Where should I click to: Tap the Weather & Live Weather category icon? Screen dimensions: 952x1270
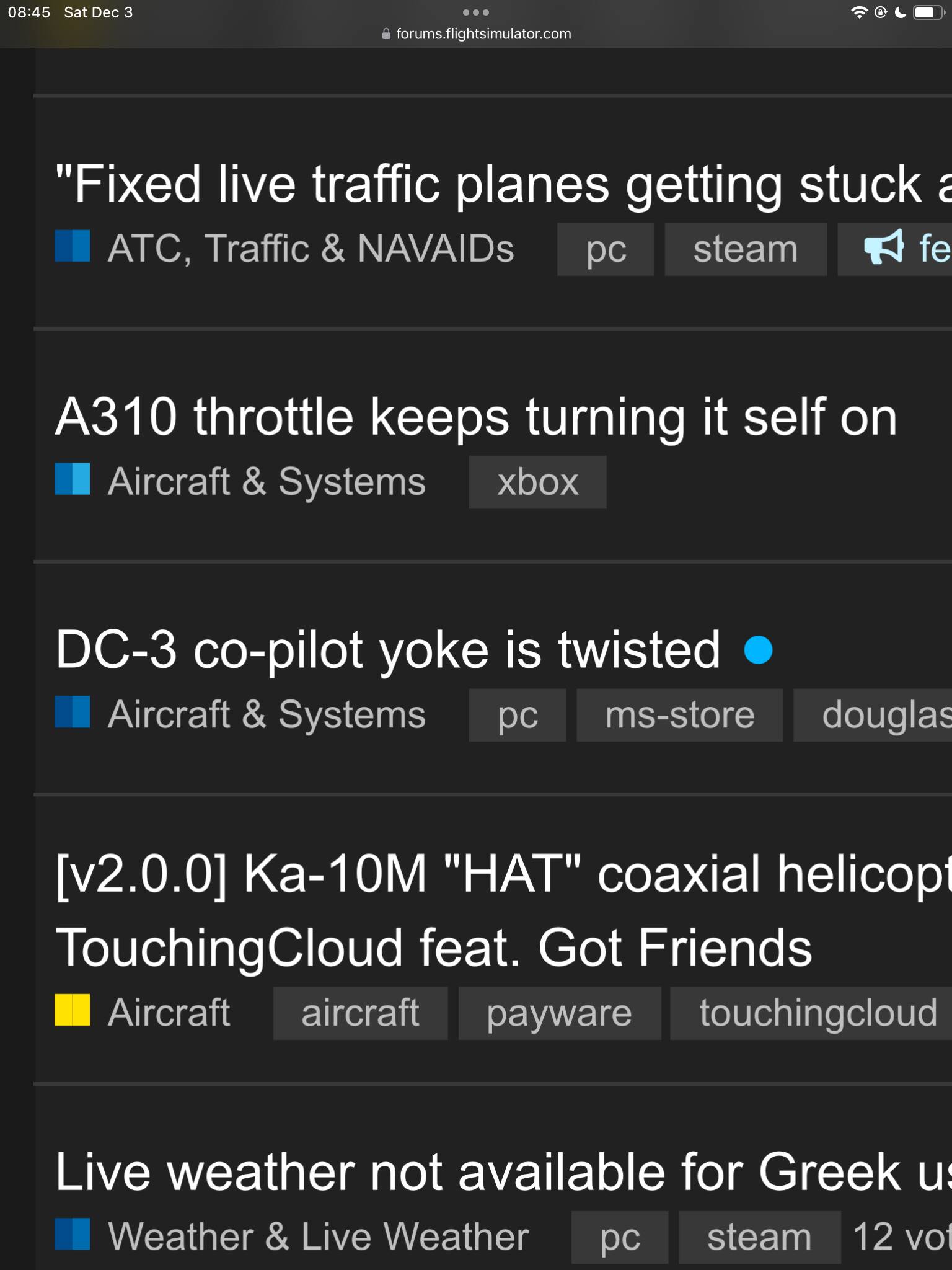pyautogui.click(x=73, y=1234)
